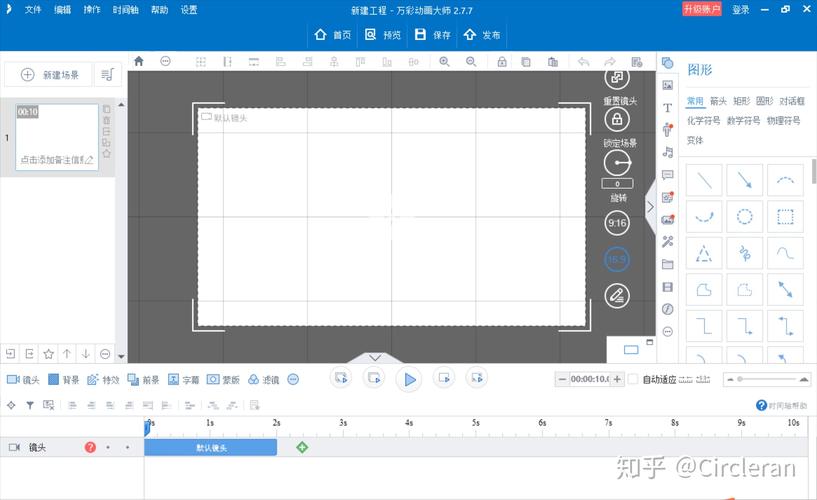Click the green add-camera diamond on timeline

click(302, 447)
